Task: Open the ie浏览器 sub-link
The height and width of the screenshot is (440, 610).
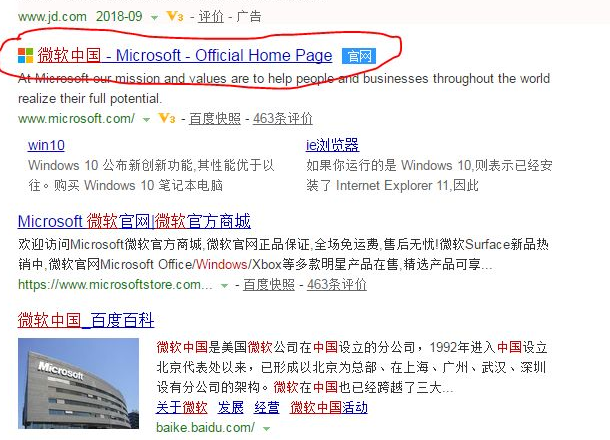Action: (x=332, y=145)
